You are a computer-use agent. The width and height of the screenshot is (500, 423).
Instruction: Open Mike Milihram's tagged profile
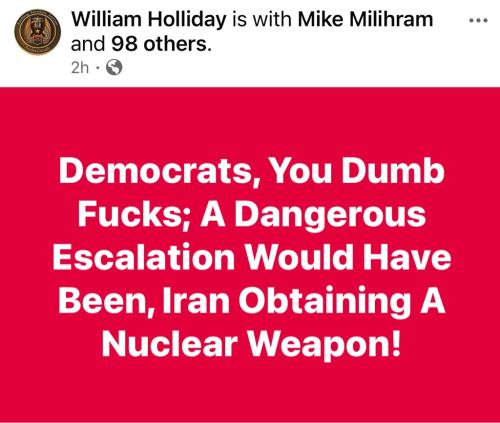[x=365, y=19]
